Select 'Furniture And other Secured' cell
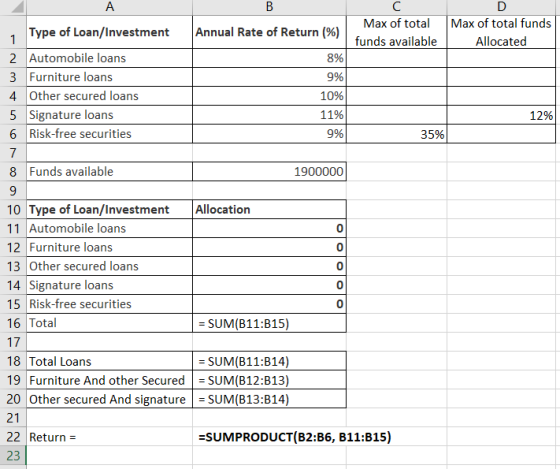The height and width of the screenshot is (469, 560). click(110, 380)
